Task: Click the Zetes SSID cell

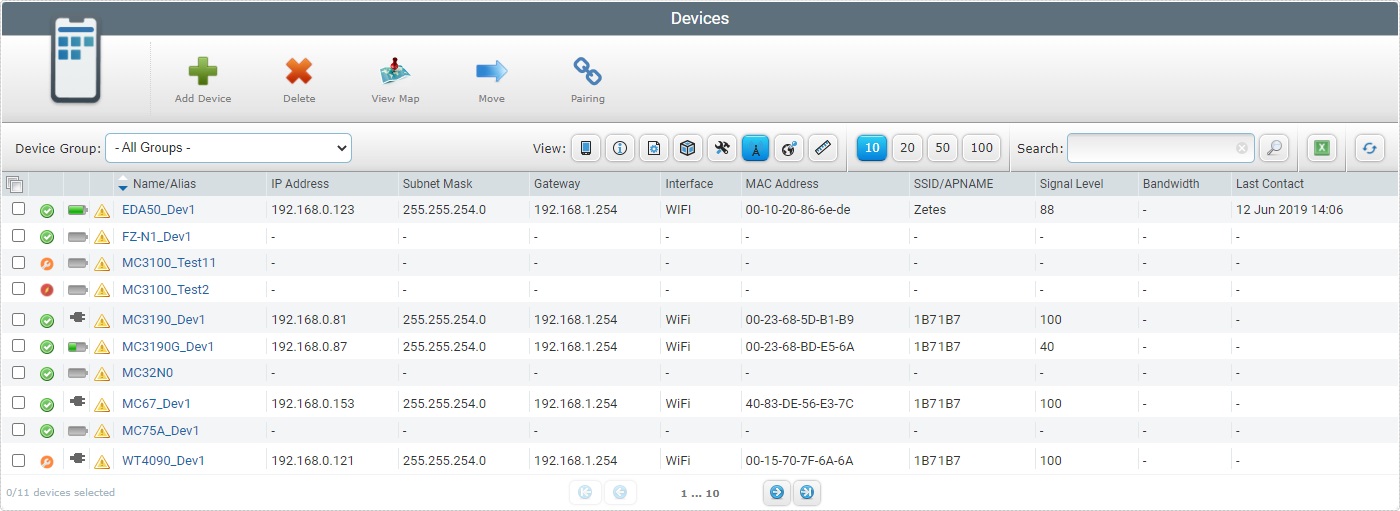Action: 929,210
